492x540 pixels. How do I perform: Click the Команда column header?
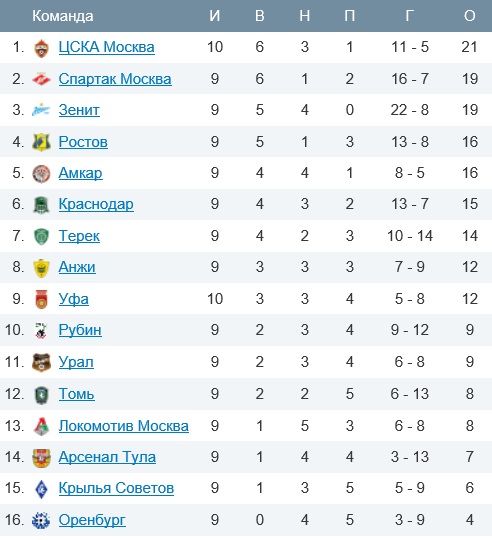click(x=63, y=16)
